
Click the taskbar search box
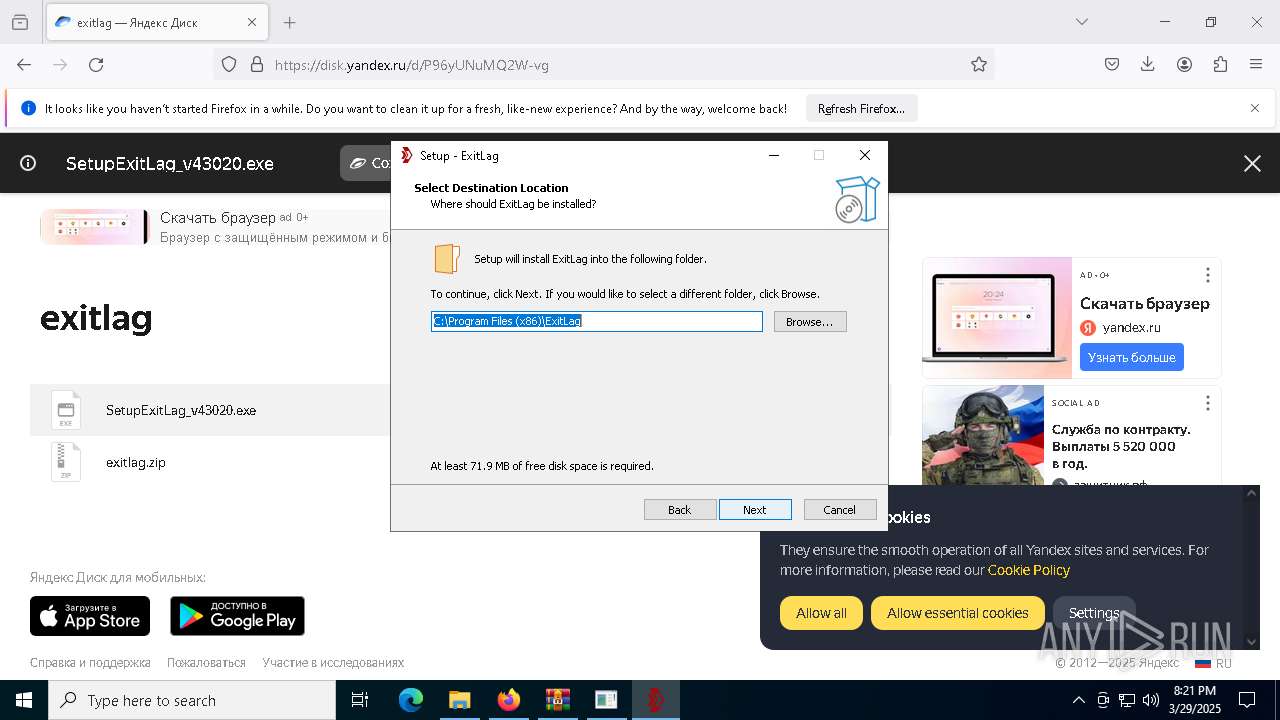tap(192, 700)
